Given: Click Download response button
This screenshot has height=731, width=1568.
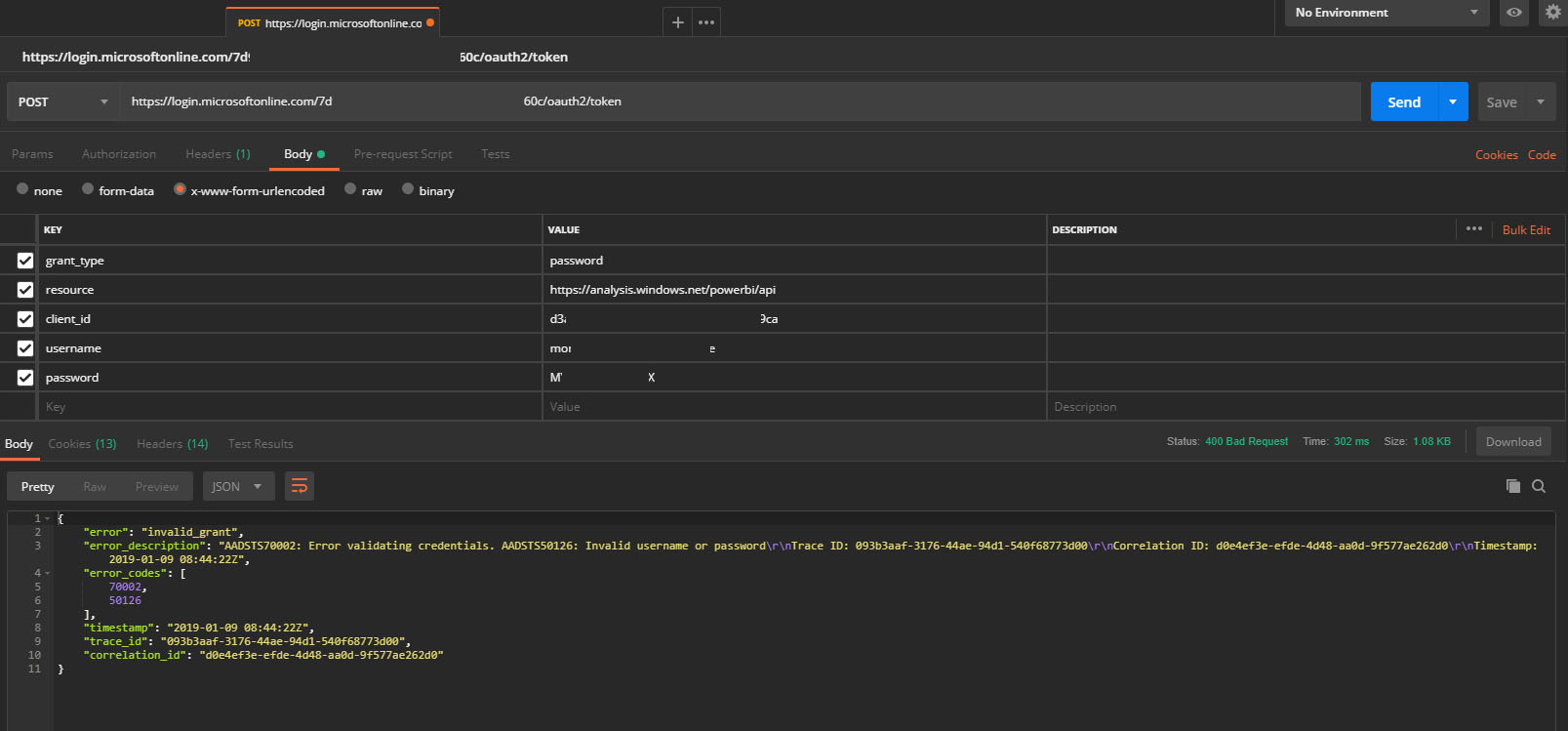Looking at the screenshot, I should [x=1513, y=441].
